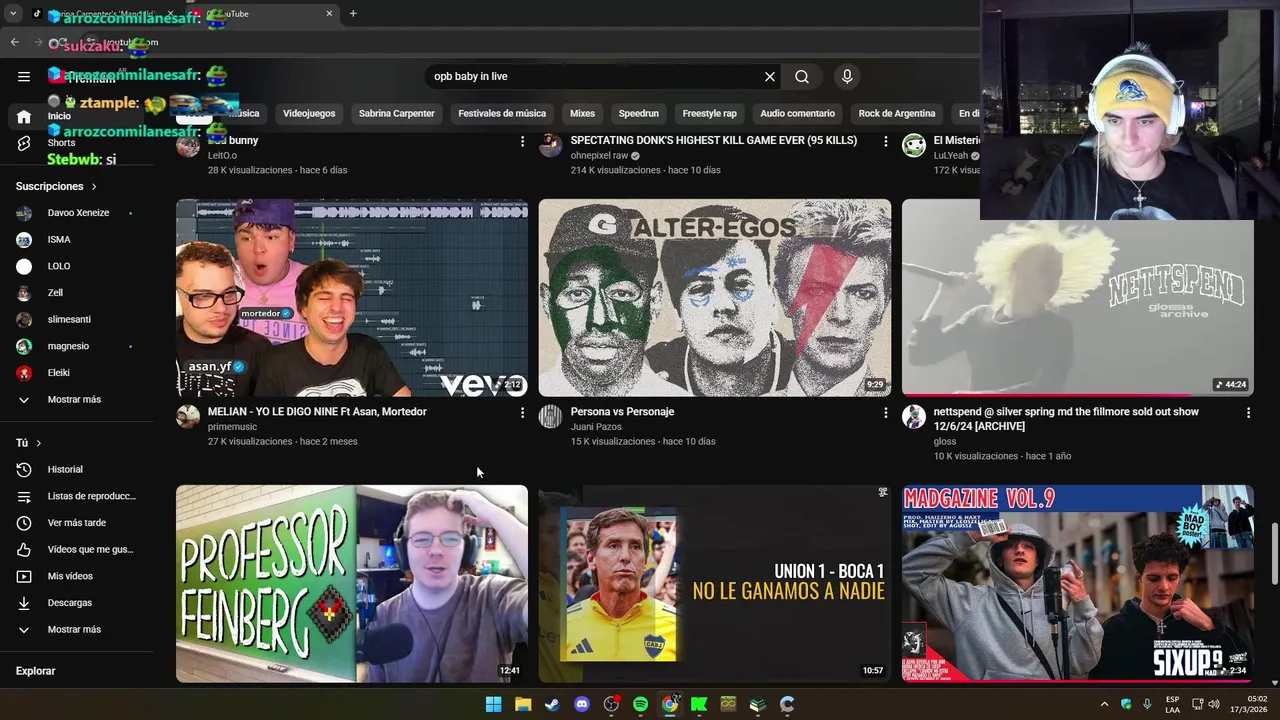This screenshot has width=1280, height=720.
Task: Open the nettspend silver spring show thumbnail
Action: click(1077, 298)
